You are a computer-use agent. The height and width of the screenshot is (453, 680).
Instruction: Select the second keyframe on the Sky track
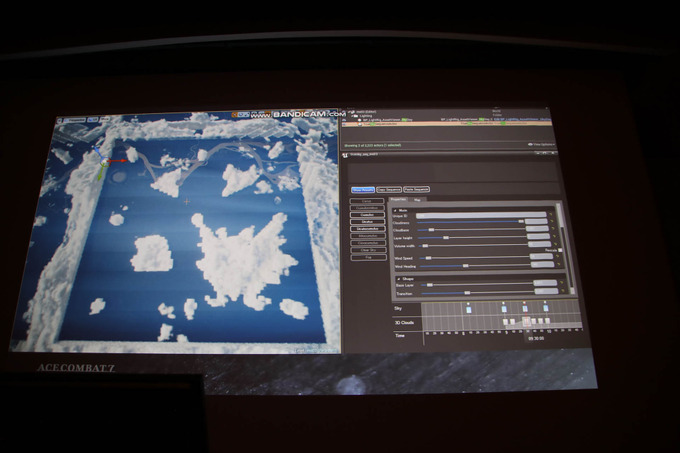point(504,309)
